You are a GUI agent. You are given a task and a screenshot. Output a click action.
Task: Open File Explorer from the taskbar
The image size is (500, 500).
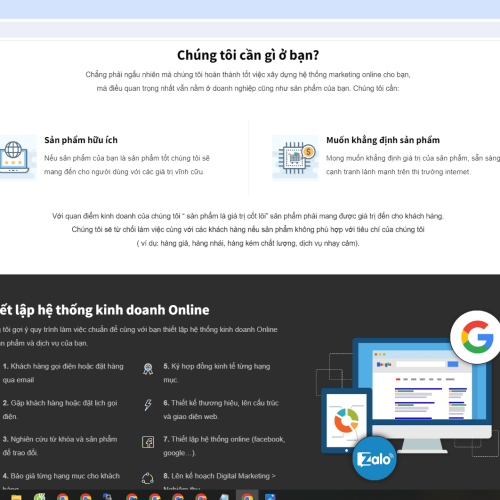pyautogui.click(x=16, y=497)
